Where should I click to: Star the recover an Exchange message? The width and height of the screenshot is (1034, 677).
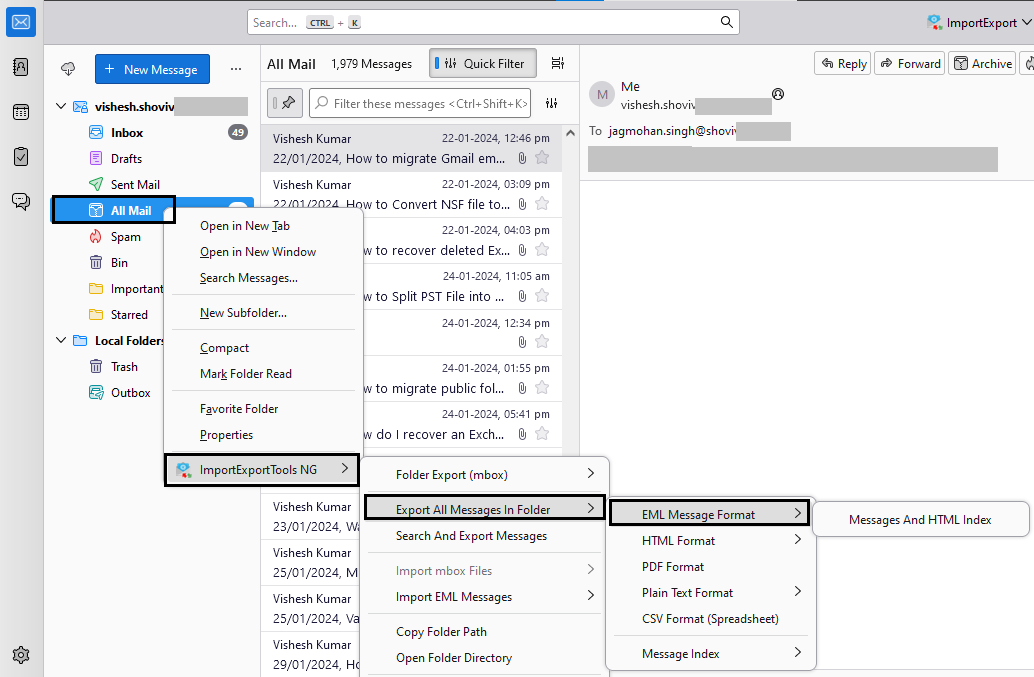click(x=542, y=434)
